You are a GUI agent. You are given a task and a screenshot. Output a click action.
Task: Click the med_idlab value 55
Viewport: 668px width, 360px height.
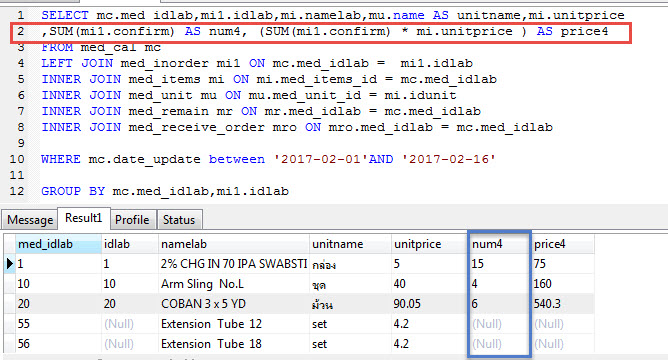click(58, 324)
